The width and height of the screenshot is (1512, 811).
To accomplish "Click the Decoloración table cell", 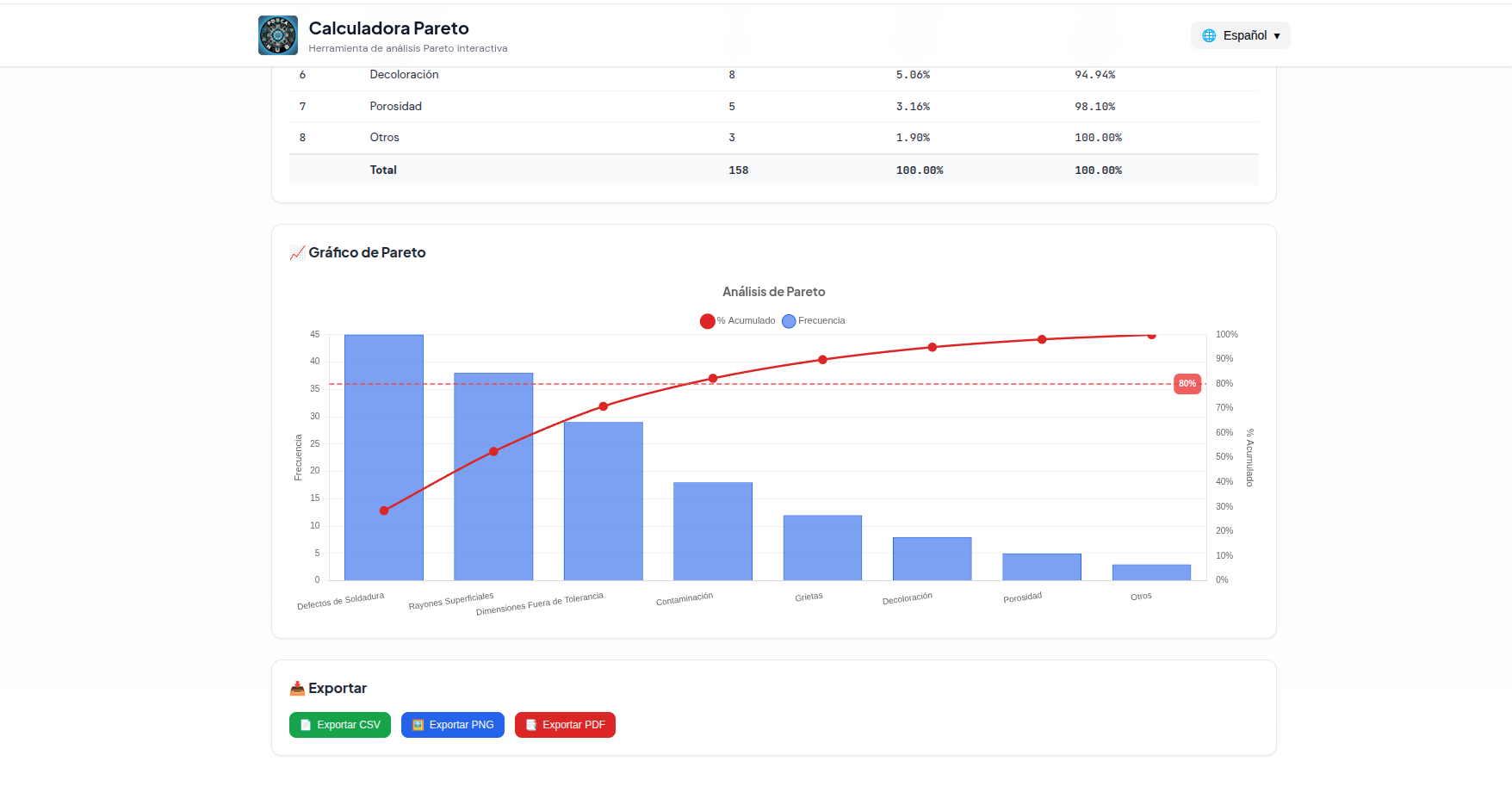I will point(405,75).
